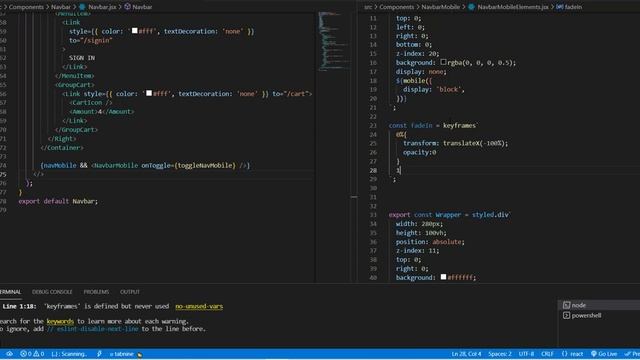Click 'export const Wrapper = styled.div' line
The width and height of the screenshot is (640, 360).
pyautogui.click(x=449, y=215)
